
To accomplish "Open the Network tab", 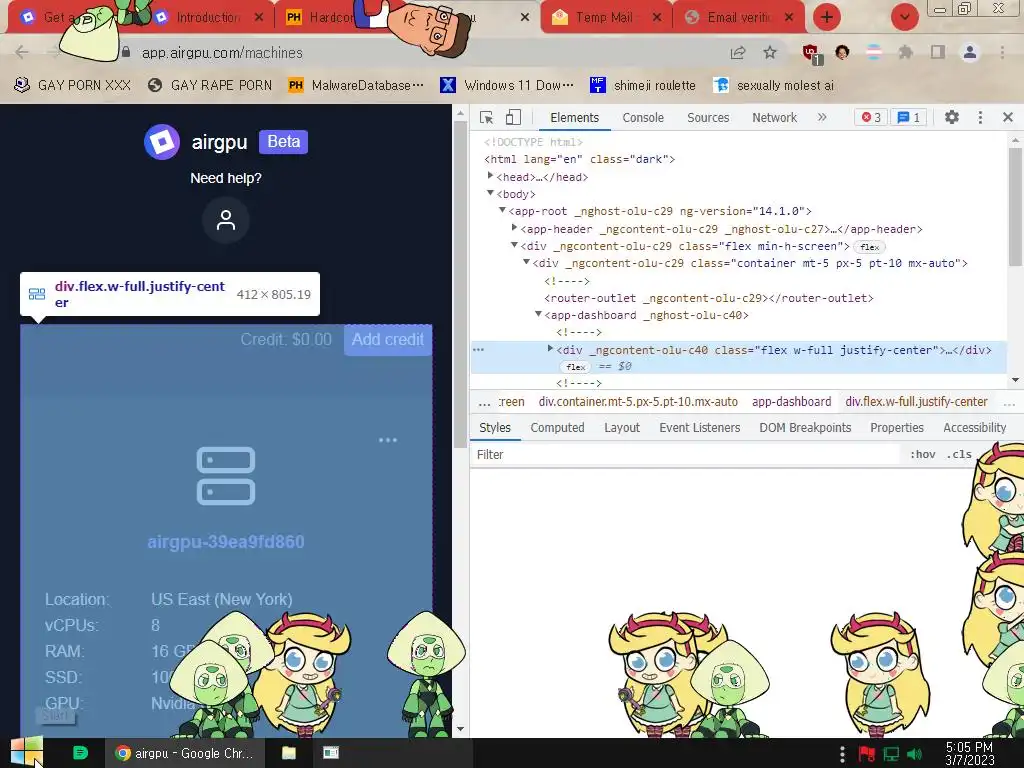I will click(775, 118).
